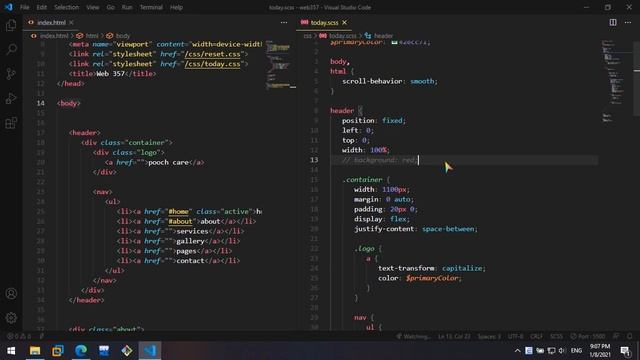Viewport: 640px width, 360px height.
Task: Click Port: 5500 Live Server status
Action: click(x=588, y=336)
